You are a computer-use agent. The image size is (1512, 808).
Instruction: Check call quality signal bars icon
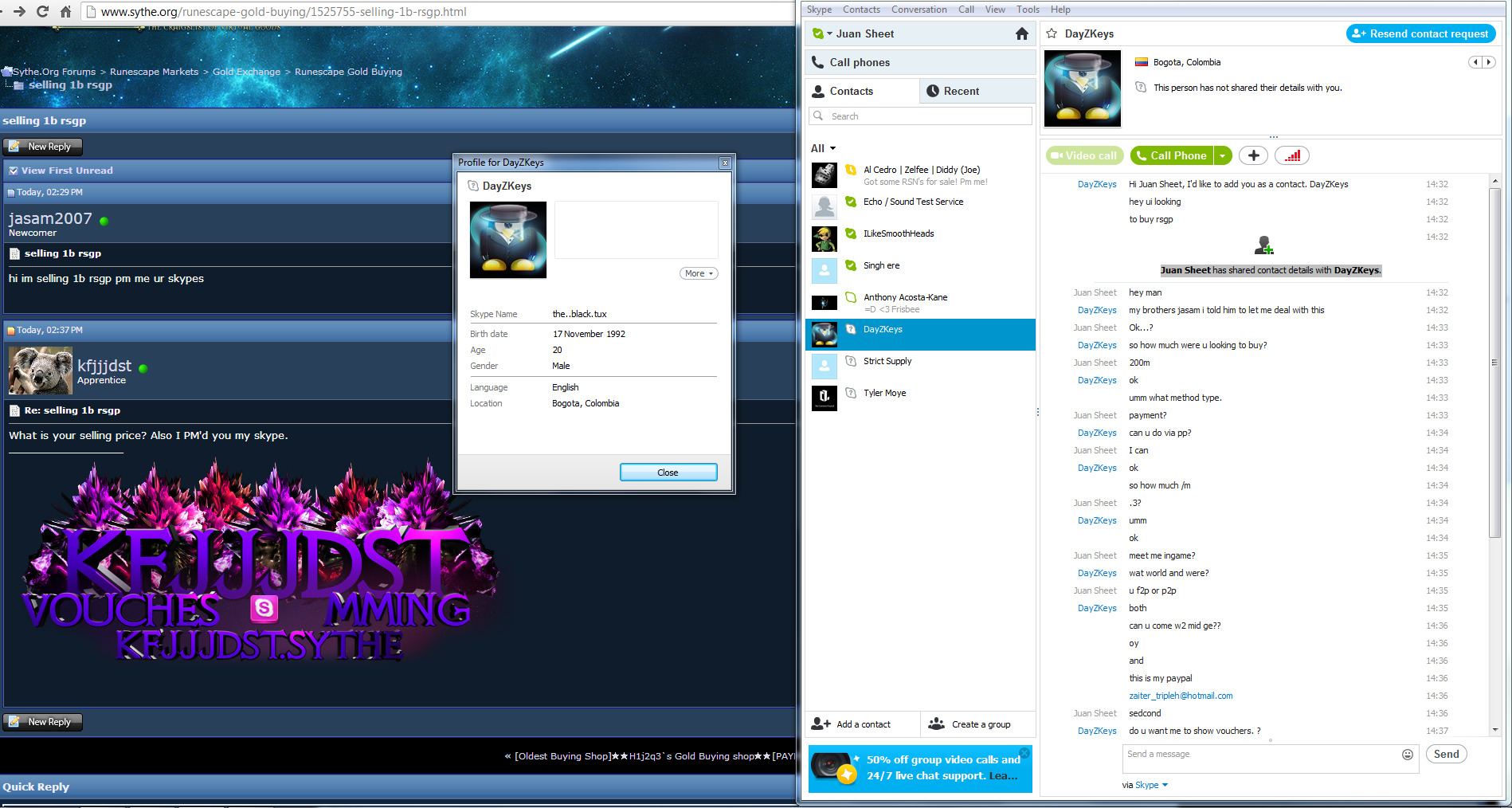(x=1292, y=155)
